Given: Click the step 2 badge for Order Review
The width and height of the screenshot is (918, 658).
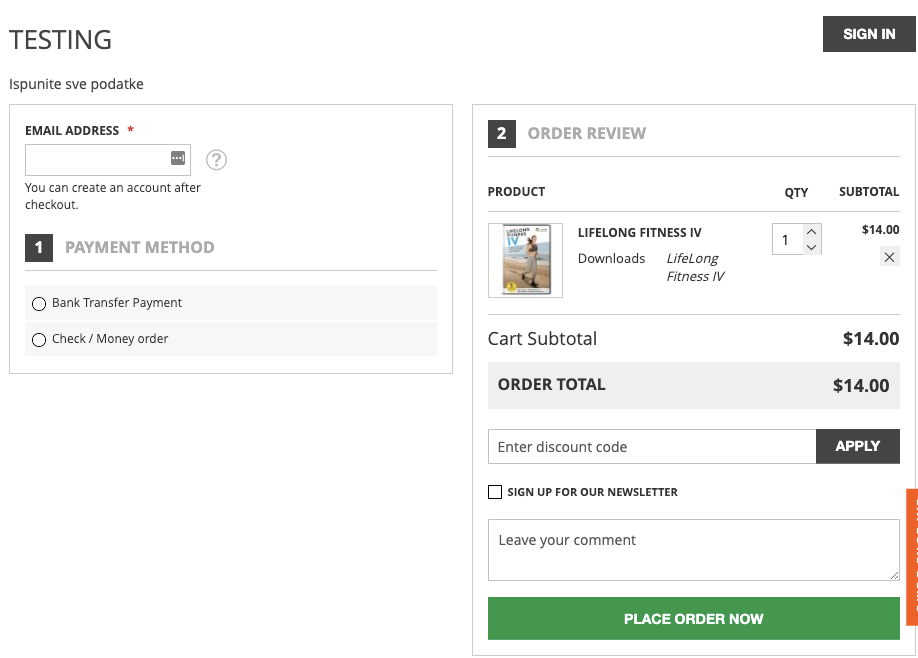Looking at the screenshot, I should pos(501,133).
